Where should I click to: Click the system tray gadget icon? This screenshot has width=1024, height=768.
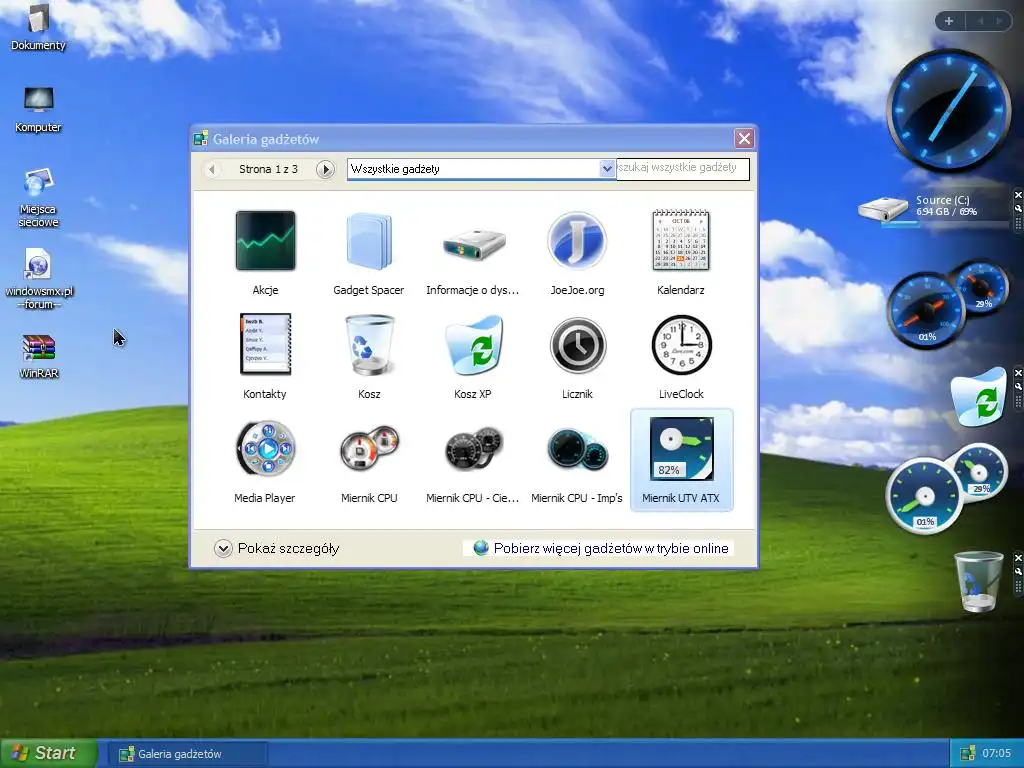tap(967, 754)
